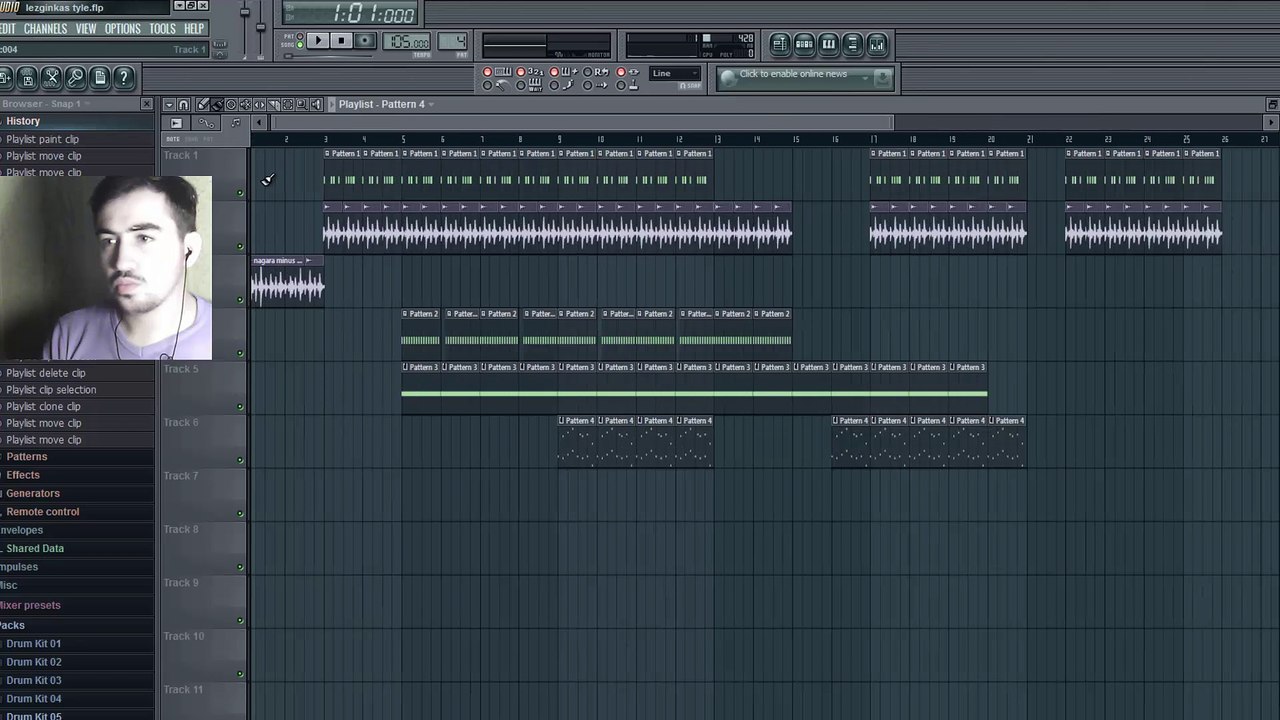This screenshot has width=1280, height=720.
Task: Click the Play transport button
Action: pos(318,40)
